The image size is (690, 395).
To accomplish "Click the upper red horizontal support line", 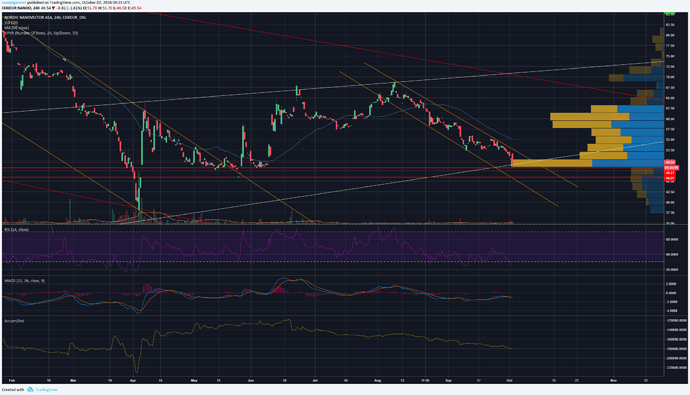I will point(333,168).
